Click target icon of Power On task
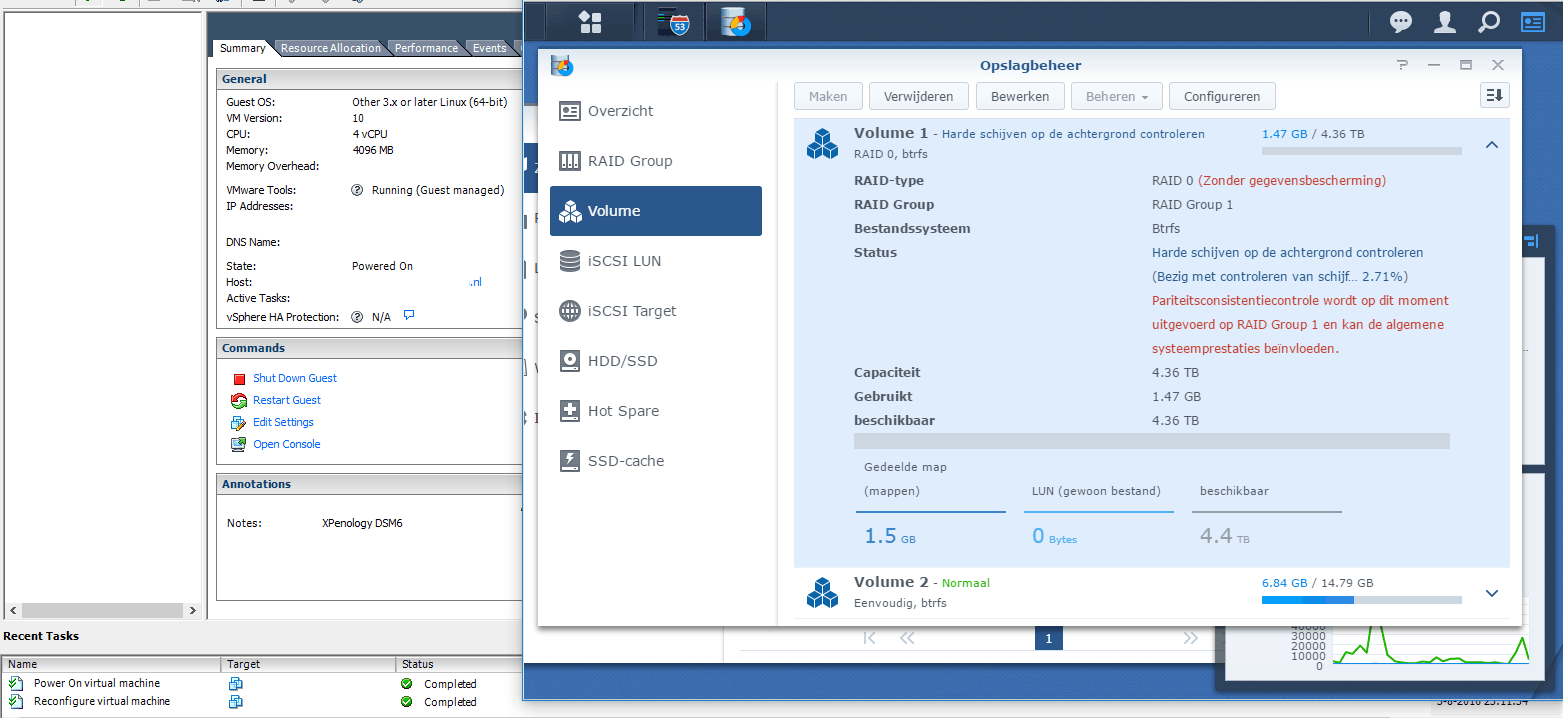Viewport: 1563px width, 718px height. pos(236,684)
